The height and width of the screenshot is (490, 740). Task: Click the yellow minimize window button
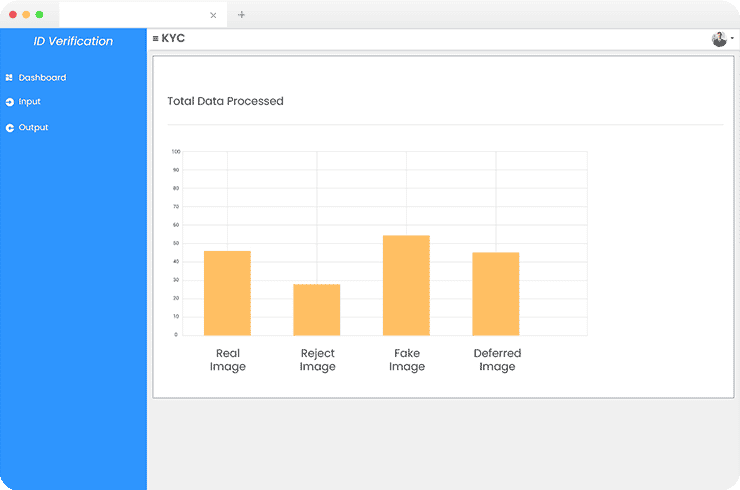tap(26, 15)
